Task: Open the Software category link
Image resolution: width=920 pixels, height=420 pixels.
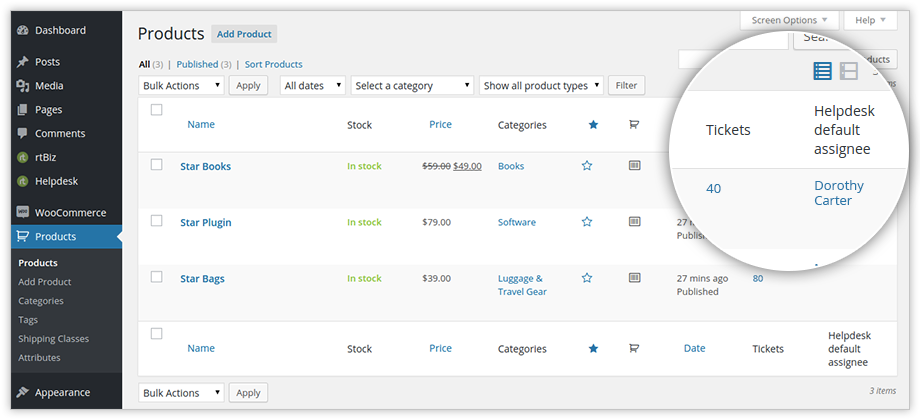Action: point(517,222)
